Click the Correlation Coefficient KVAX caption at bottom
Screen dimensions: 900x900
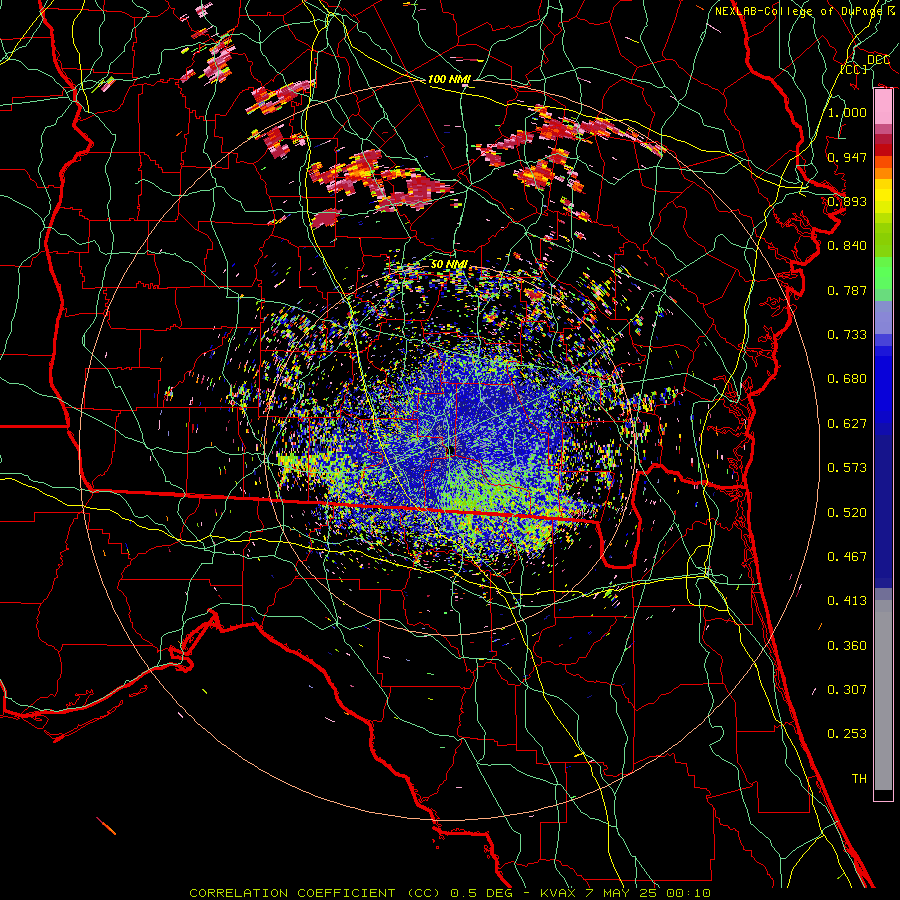tap(450, 893)
